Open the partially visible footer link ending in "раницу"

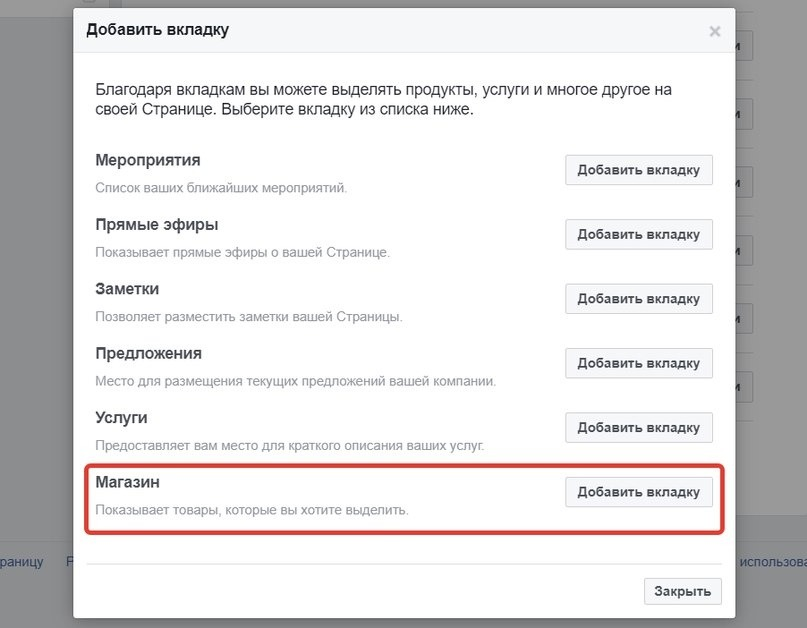pos(22,562)
